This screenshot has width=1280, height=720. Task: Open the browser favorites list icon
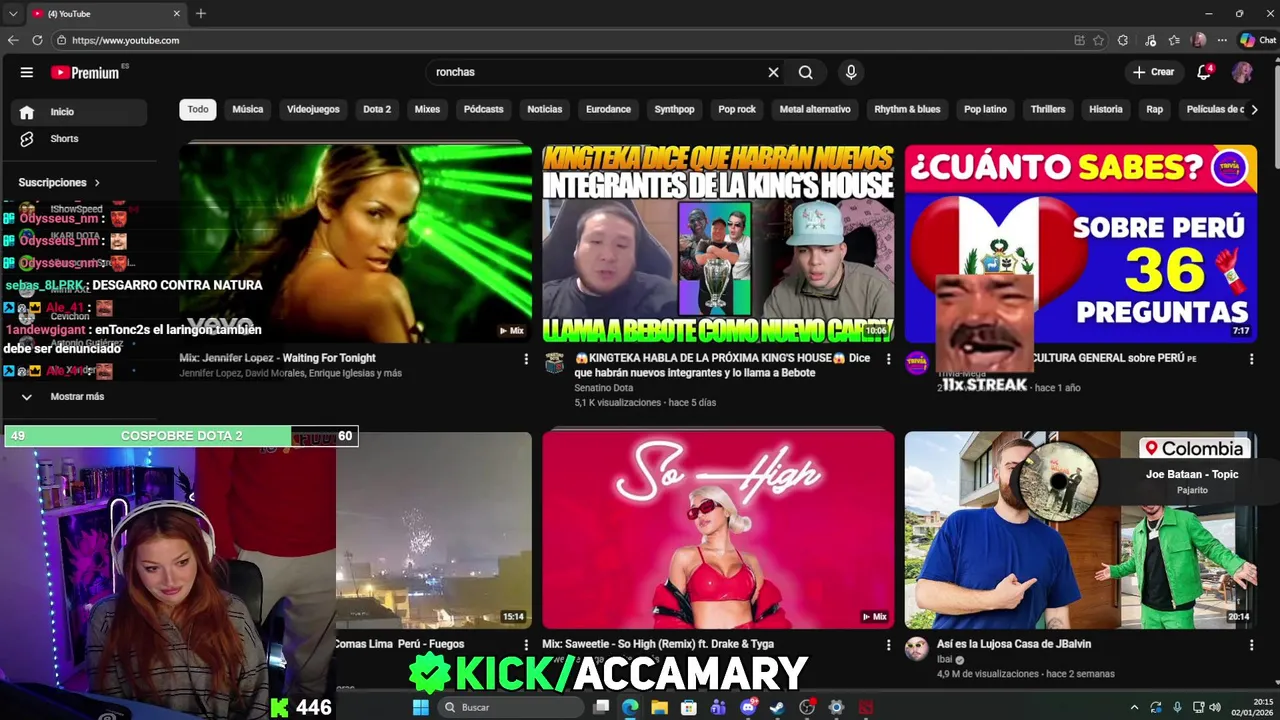[1174, 40]
